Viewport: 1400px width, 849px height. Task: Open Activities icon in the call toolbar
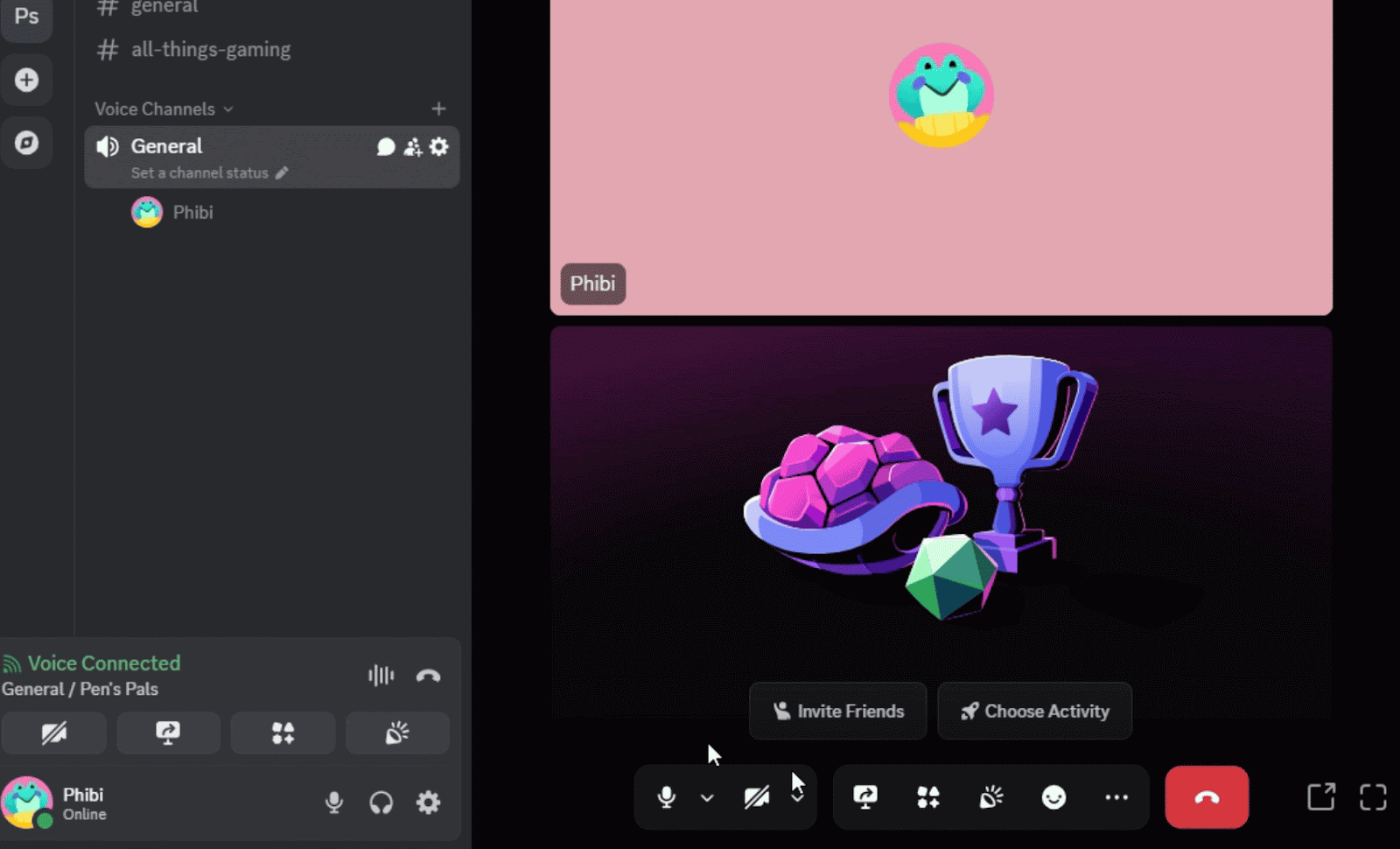tap(928, 797)
